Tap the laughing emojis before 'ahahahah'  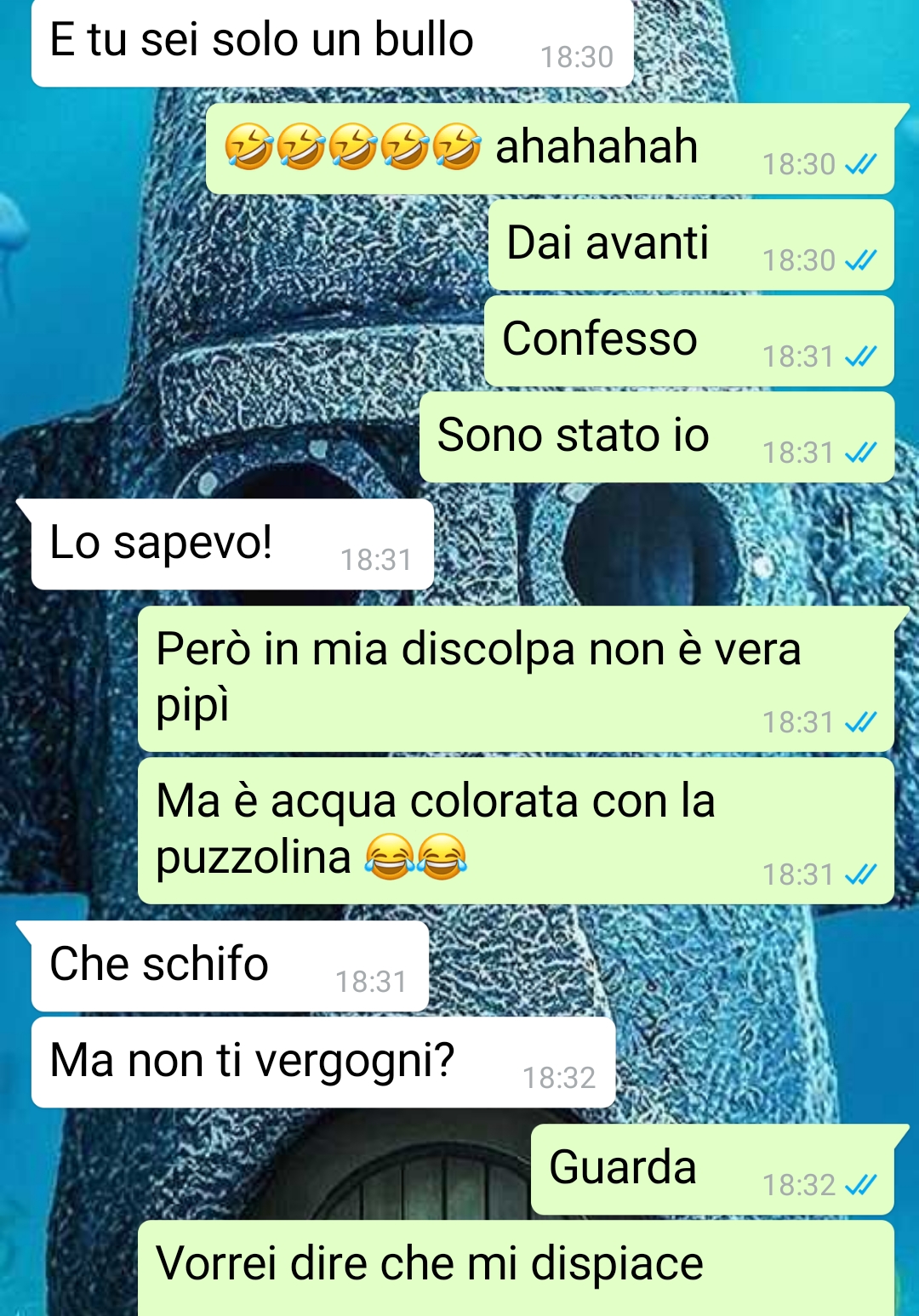(x=353, y=146)
